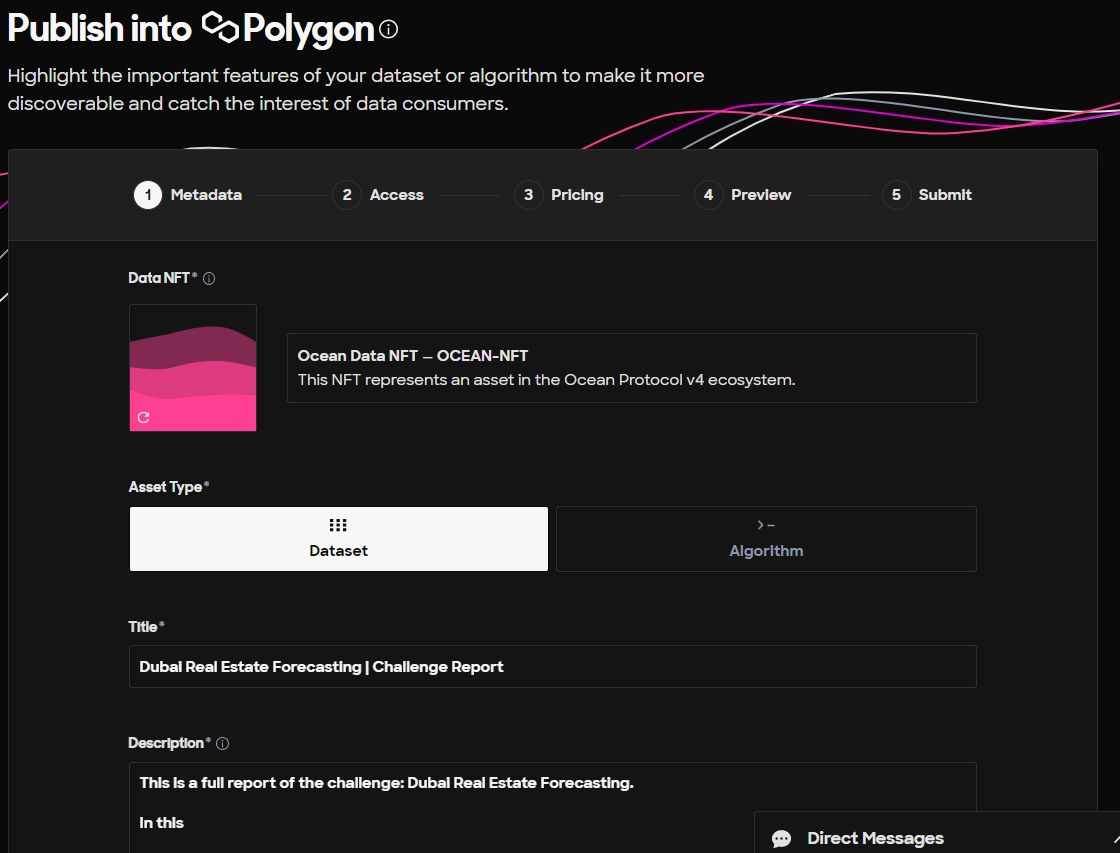Click the Direct Messages chat bubble icon
The width and height of the screenshot is (1120, 853).
point(781,838)
